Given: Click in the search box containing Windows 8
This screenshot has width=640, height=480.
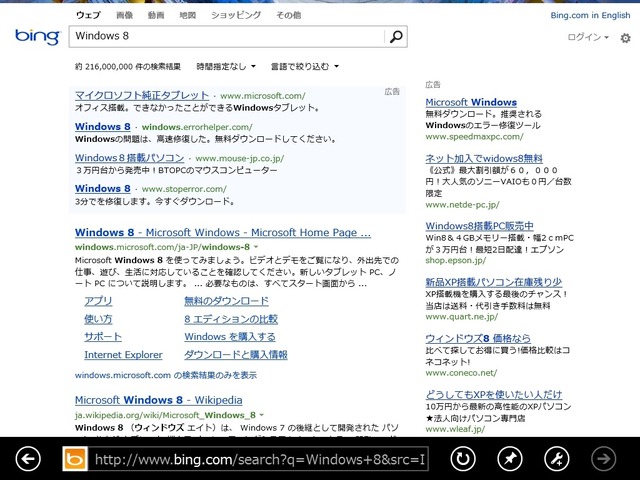Looking at the screenshot, I should 227,36.
